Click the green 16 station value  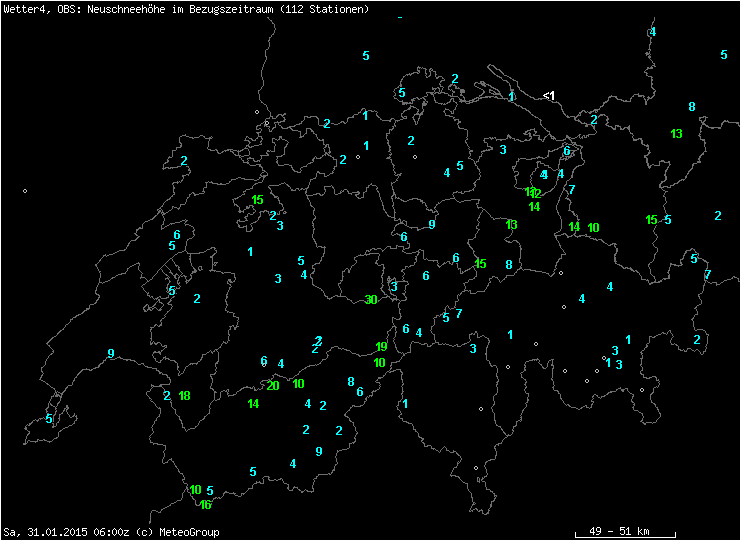coord(206,505)
